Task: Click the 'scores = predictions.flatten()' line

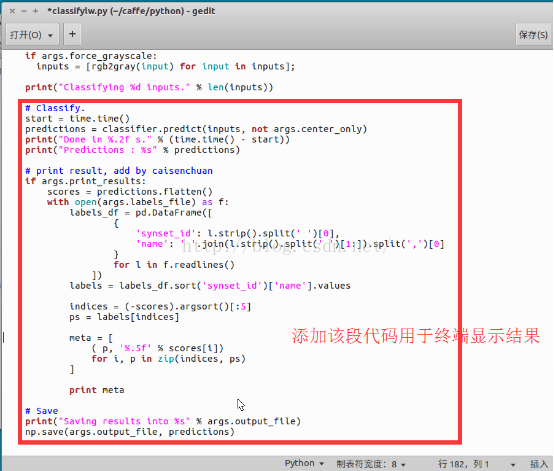Action: click(x=130, y=192)
